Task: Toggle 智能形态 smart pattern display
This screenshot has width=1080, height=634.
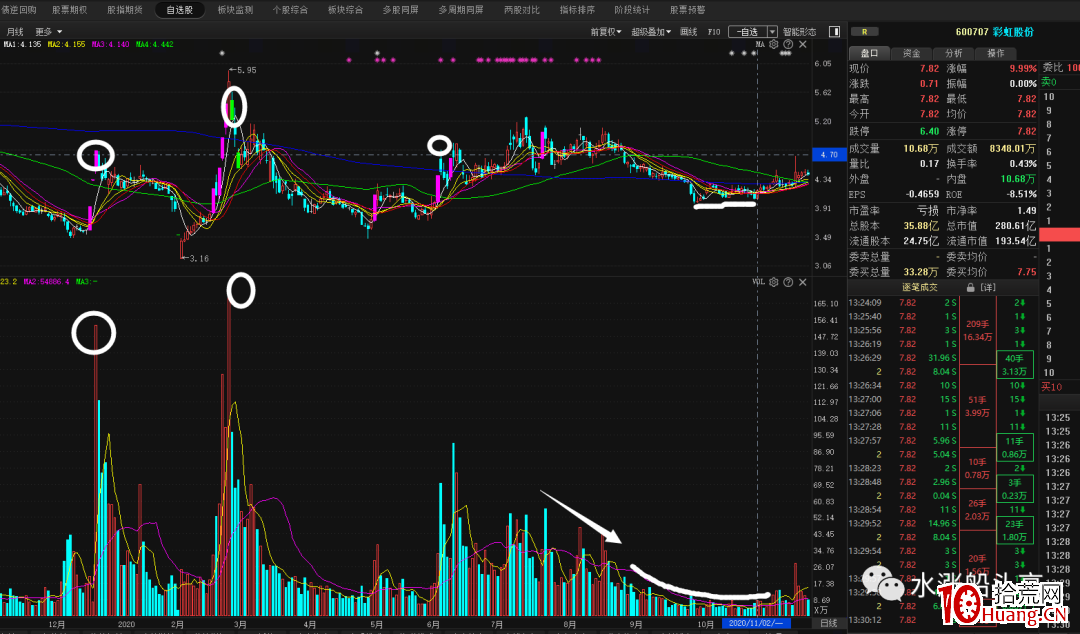Action: pyautogui.click(x=799, y=32)
